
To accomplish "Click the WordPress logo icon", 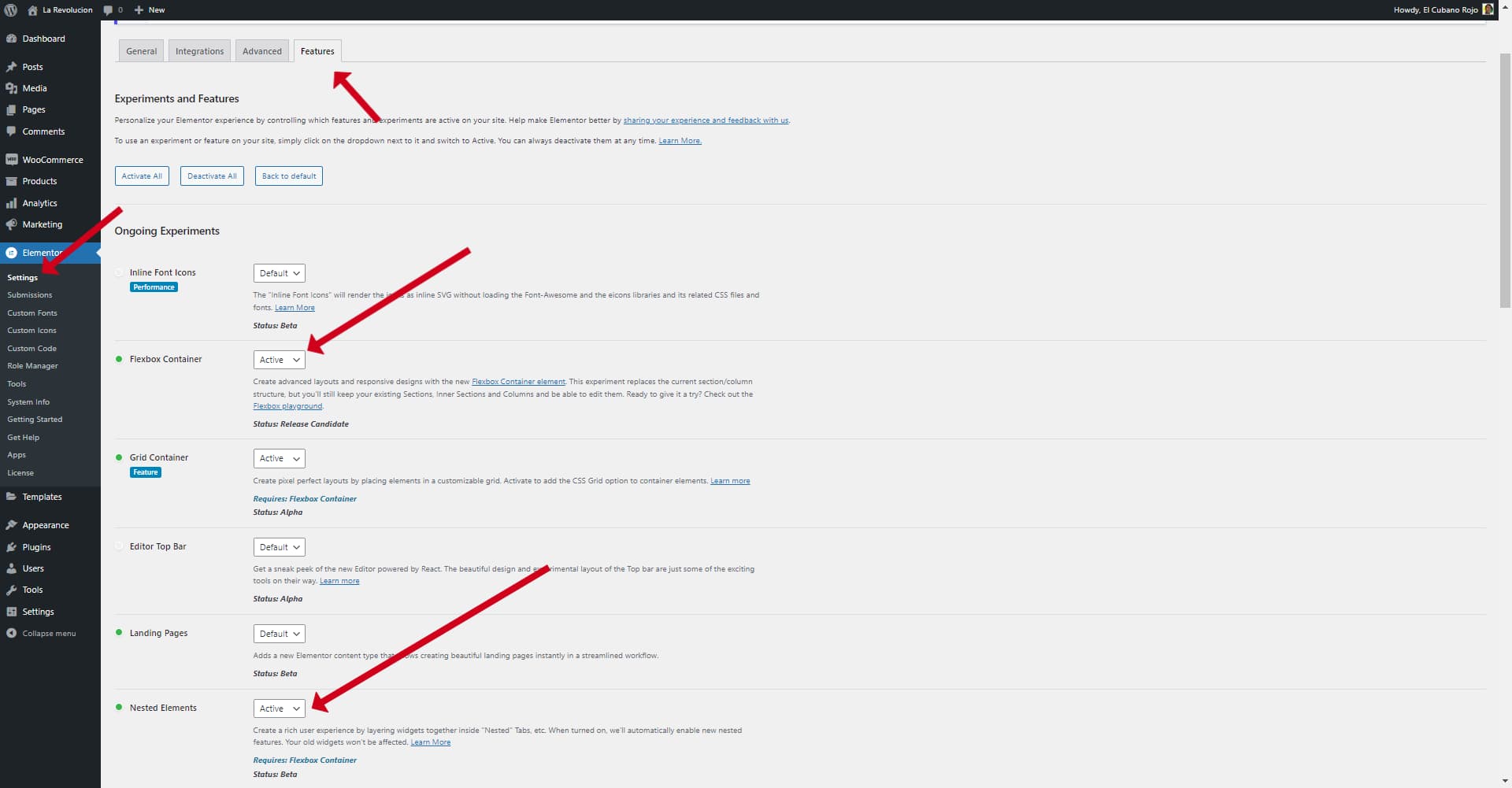I will [x=10, y=10].
